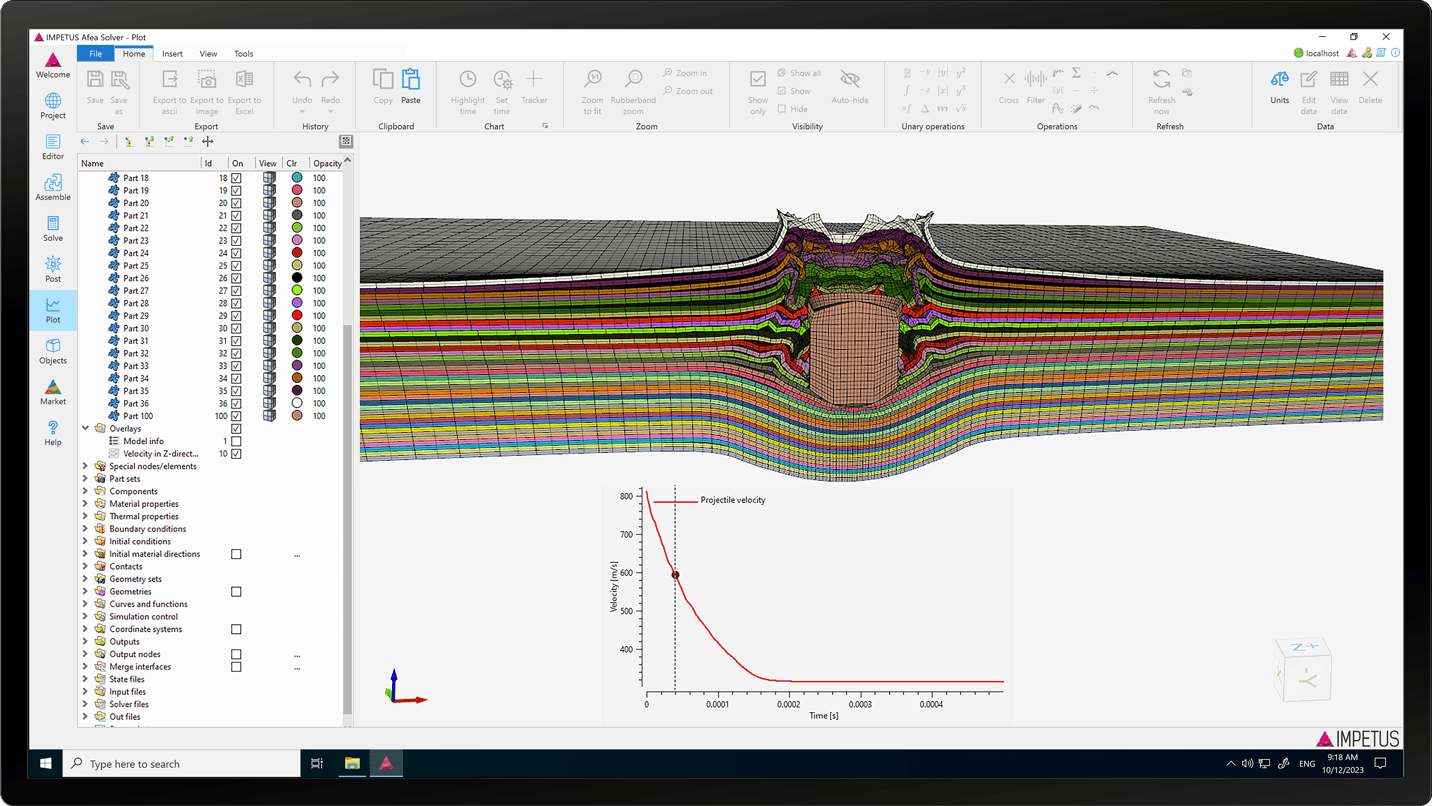
Task: Switch to the Editor section
Action: pyautogui.click(x=53, y=147)
